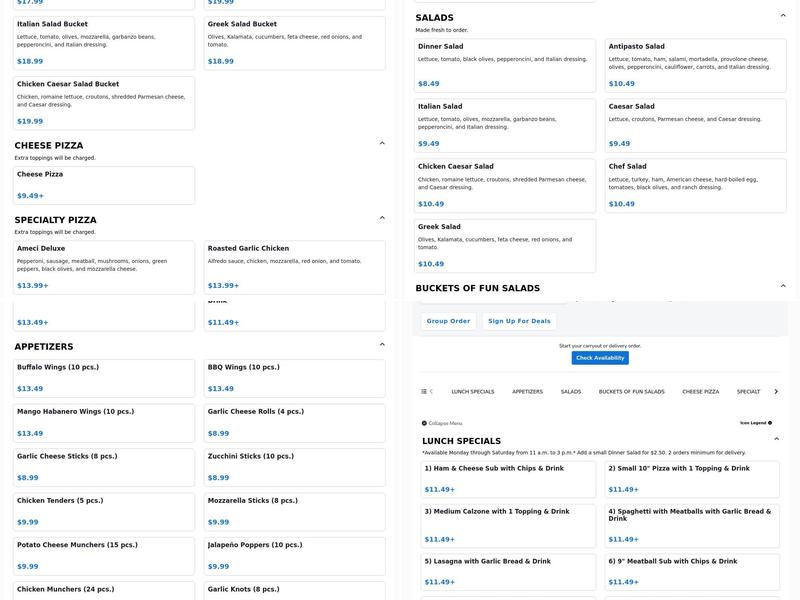Collapse the Lunch Specials section

tap(777, 439)
